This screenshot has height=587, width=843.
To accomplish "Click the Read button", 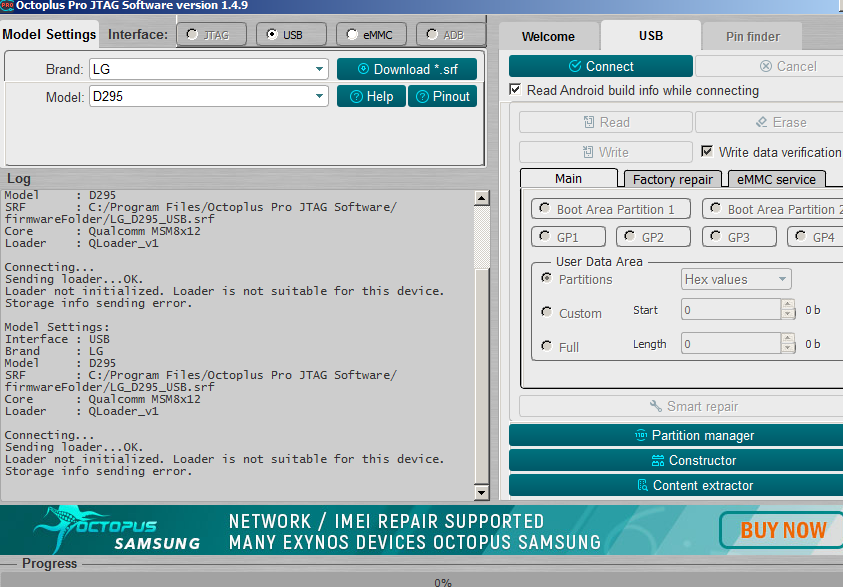I will click(605, 122).
